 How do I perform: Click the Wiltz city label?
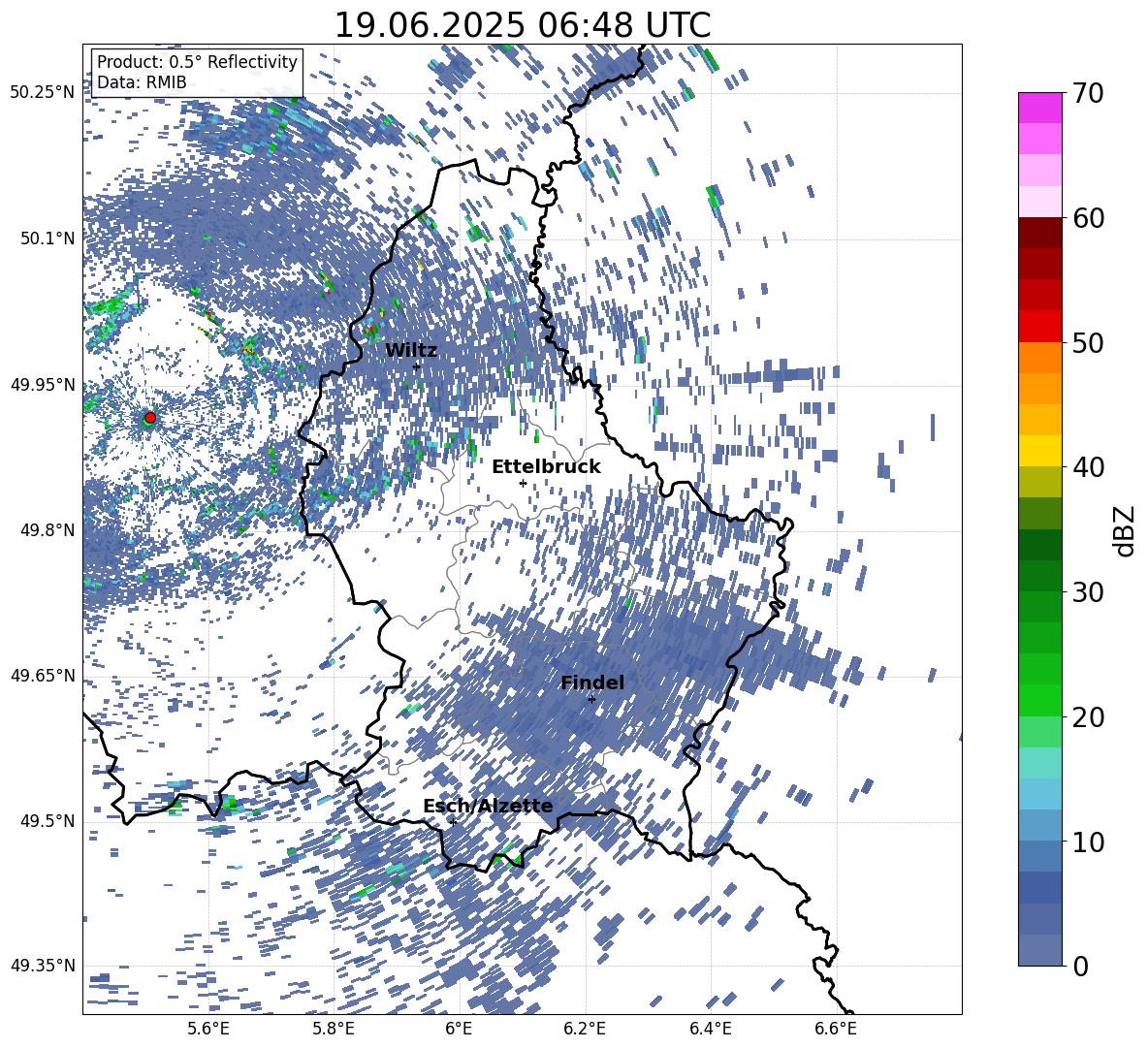411,351
